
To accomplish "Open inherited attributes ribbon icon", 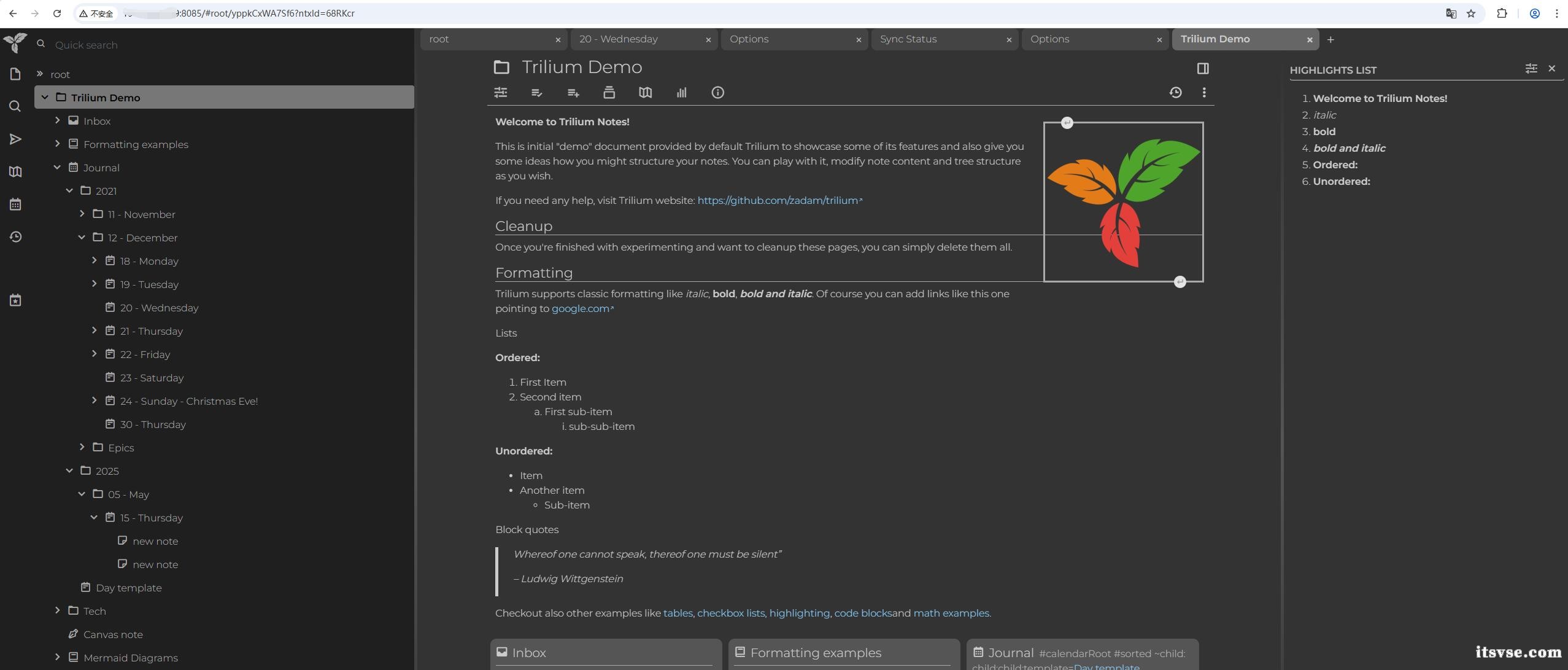I will tap(573, 93).
